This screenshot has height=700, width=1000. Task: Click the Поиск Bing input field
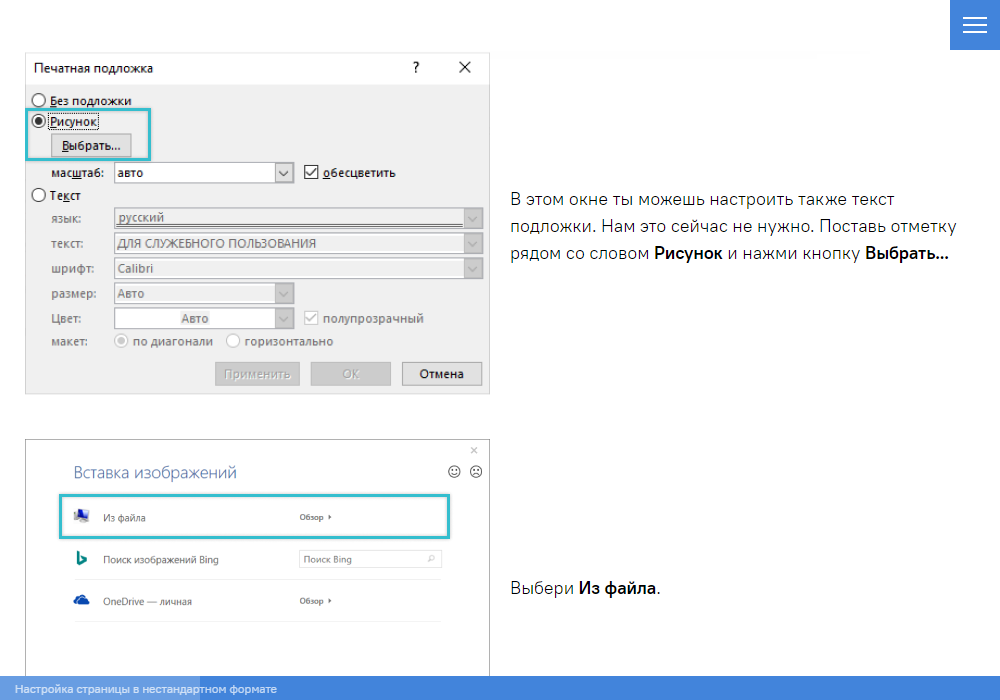[x=362, y=559]
